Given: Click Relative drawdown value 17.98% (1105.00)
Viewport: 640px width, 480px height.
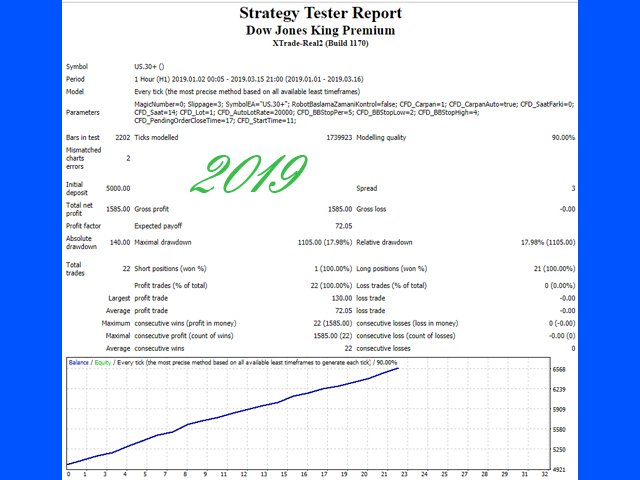Looking at the screenshot, I should point(548,242).
